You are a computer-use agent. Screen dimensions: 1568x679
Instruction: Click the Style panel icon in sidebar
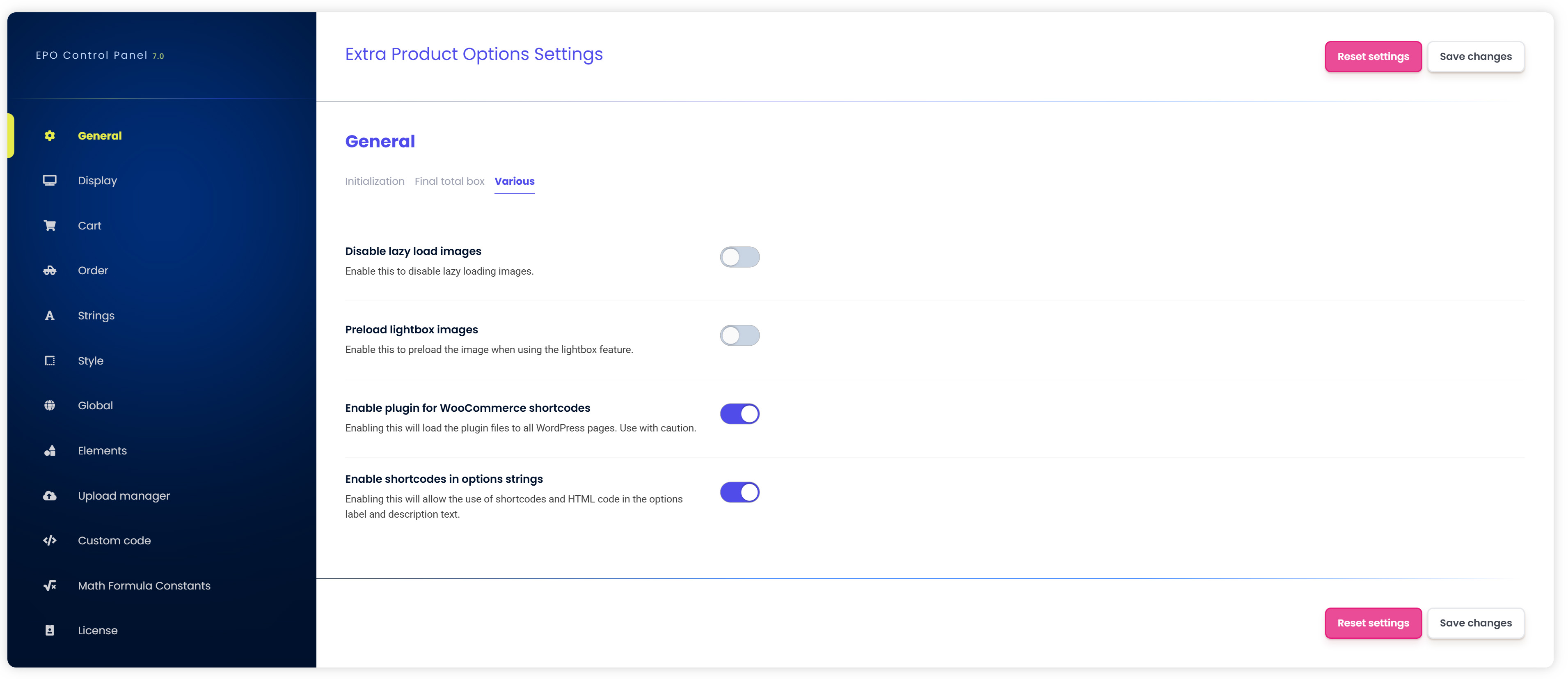point(49,360)
